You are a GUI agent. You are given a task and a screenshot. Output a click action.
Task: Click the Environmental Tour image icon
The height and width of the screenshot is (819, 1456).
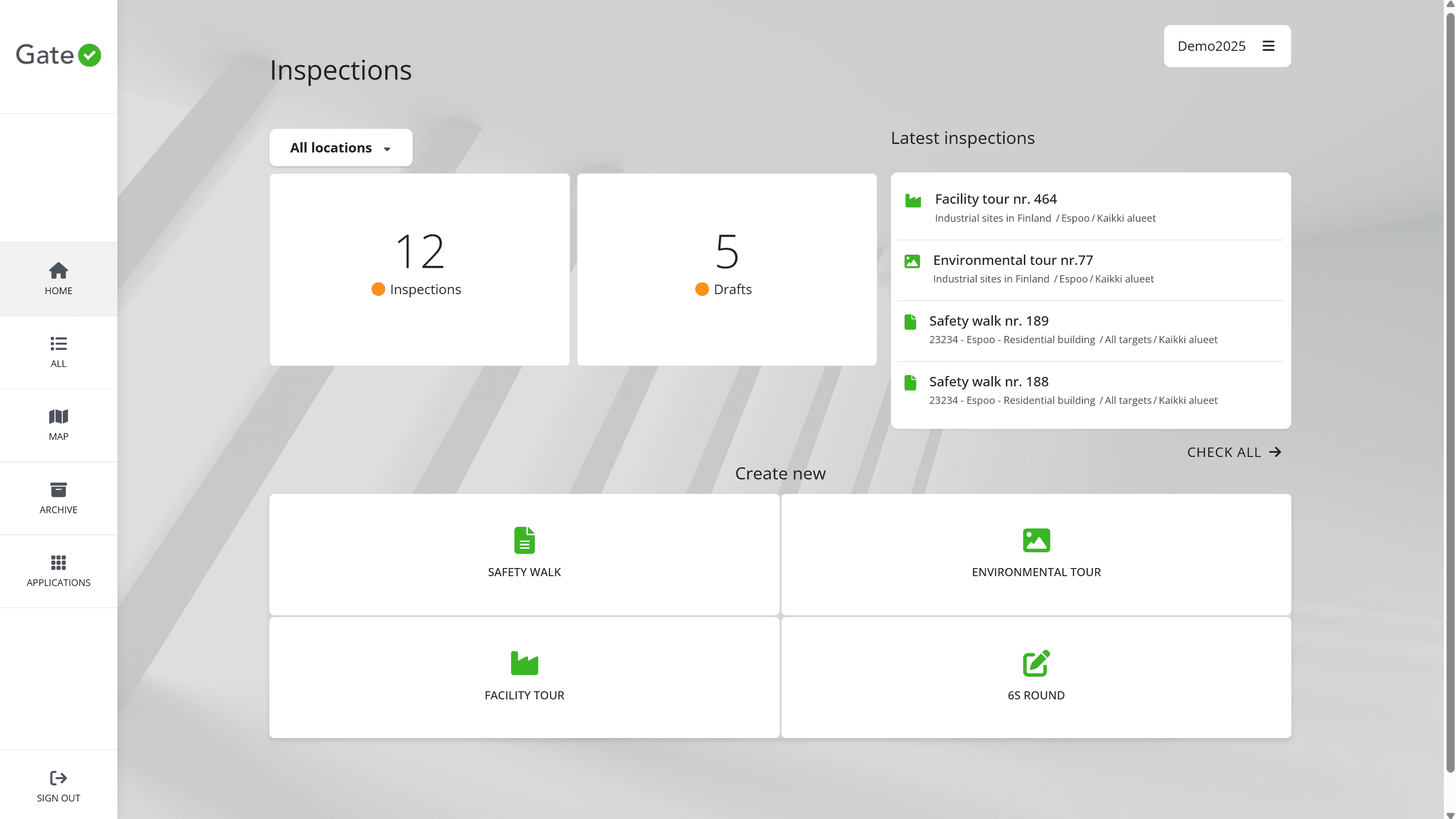[1036, 540]
